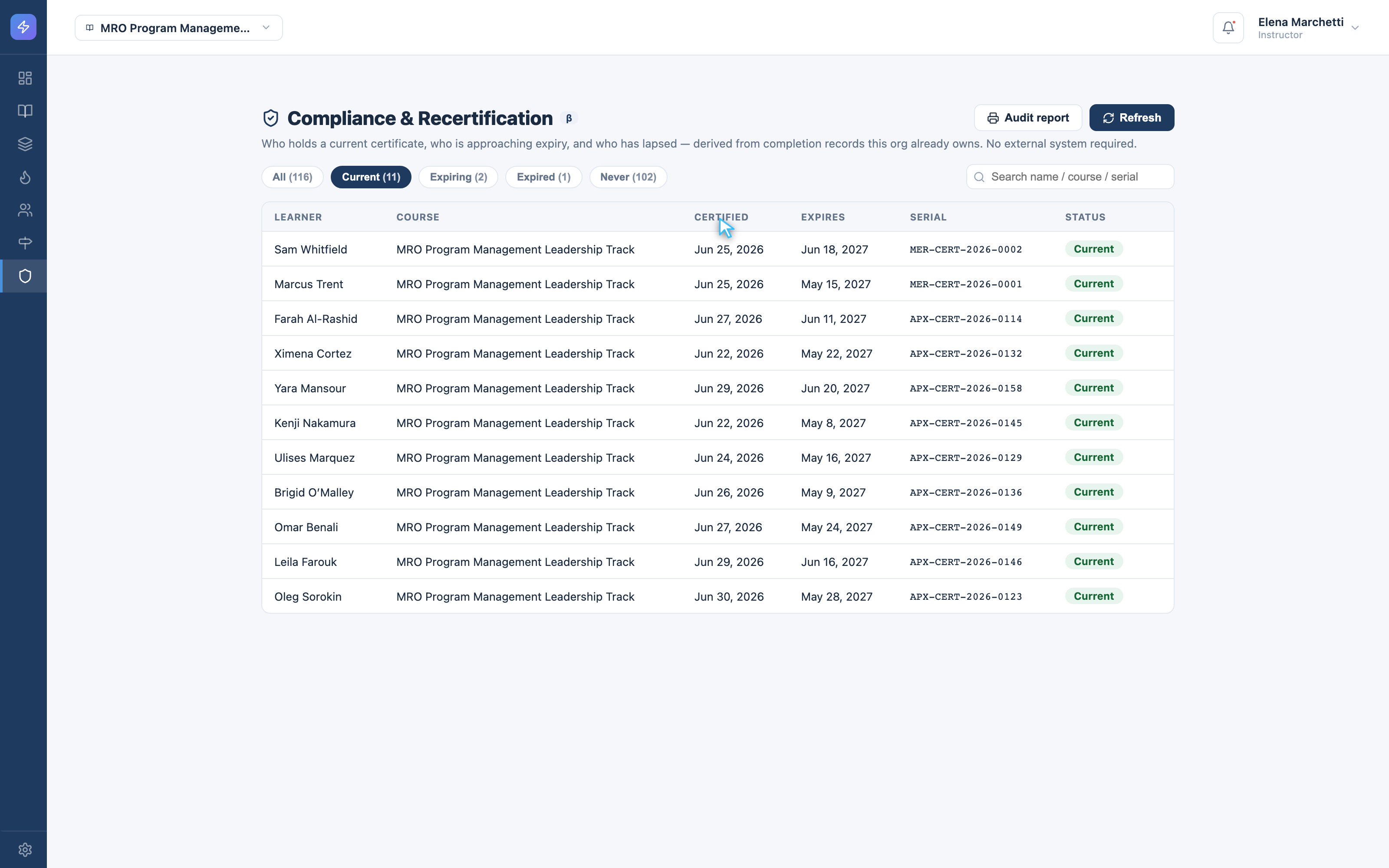1389x868 pixels.
Task: Select the shield compliance icon in sidebar
Action: [25, 276]
